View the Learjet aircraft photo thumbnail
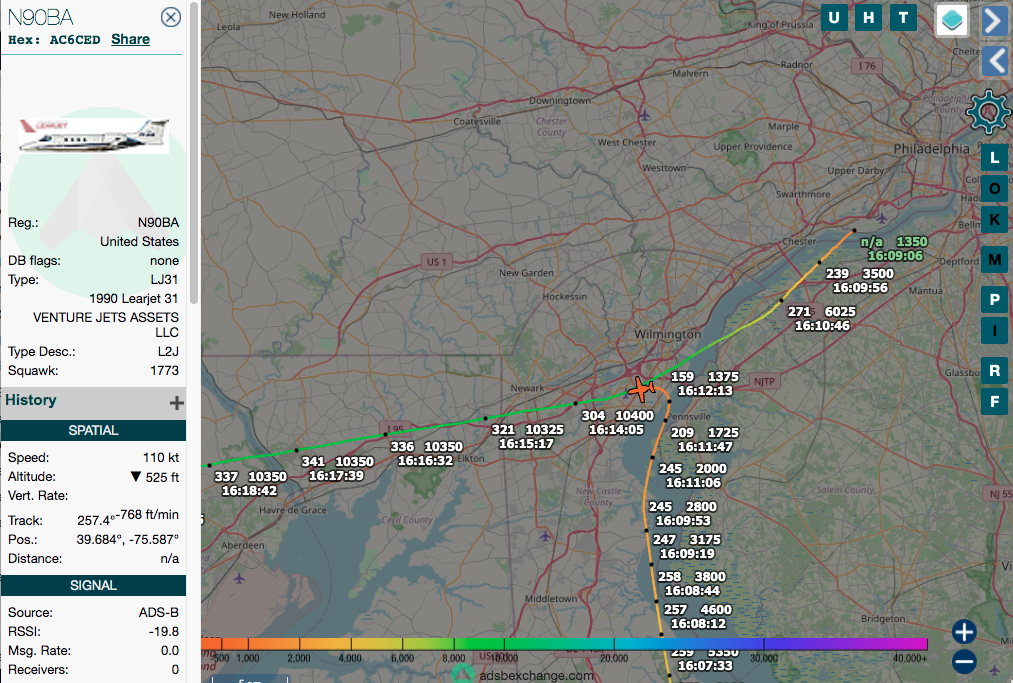This screenshot has width=1013, height=683. pyautogui.click(x=94, y=136)
